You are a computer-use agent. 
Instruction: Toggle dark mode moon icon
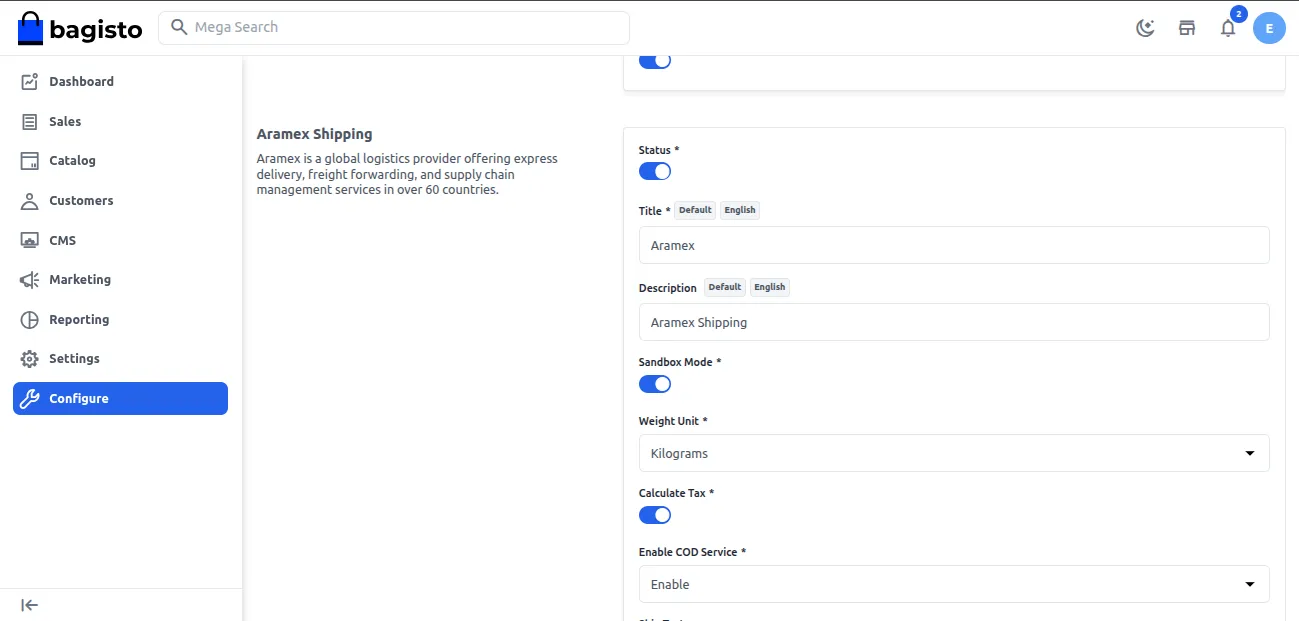1146,28
